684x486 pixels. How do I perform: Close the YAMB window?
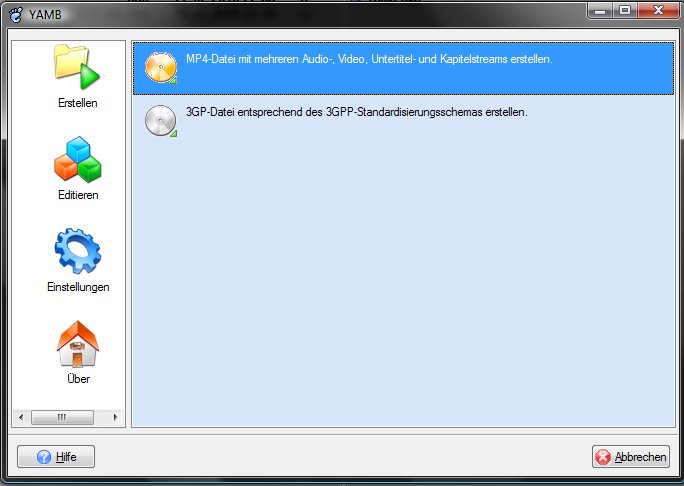(x=657, y=10)
